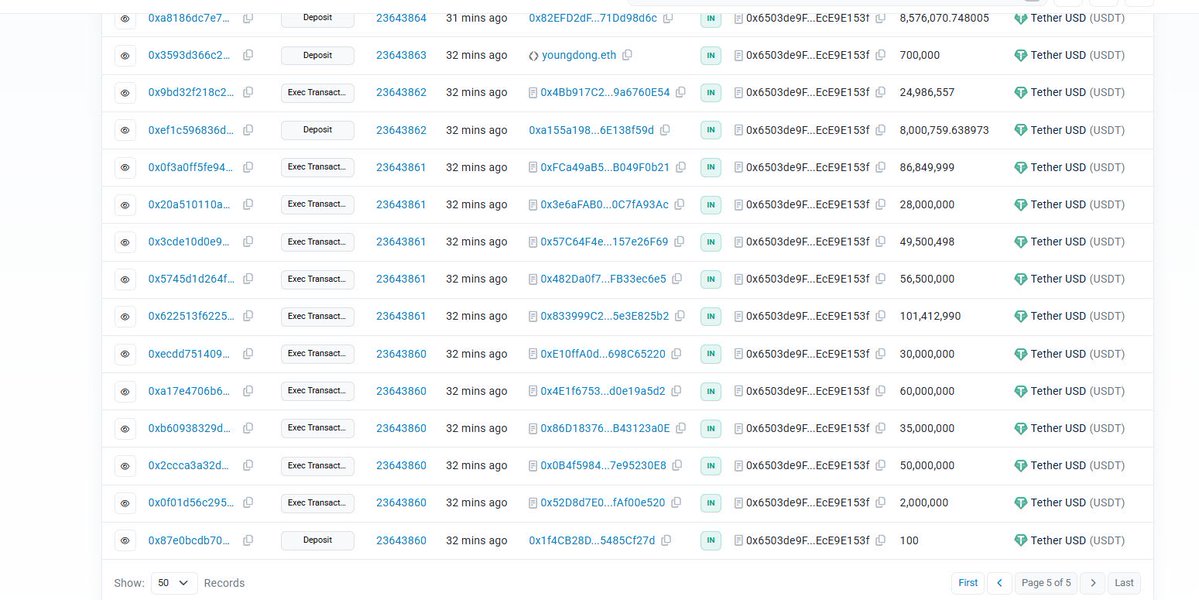1199x600 pixels.
Task: Open the records-per-page dropdown showing 50
Action: point(174,583)
